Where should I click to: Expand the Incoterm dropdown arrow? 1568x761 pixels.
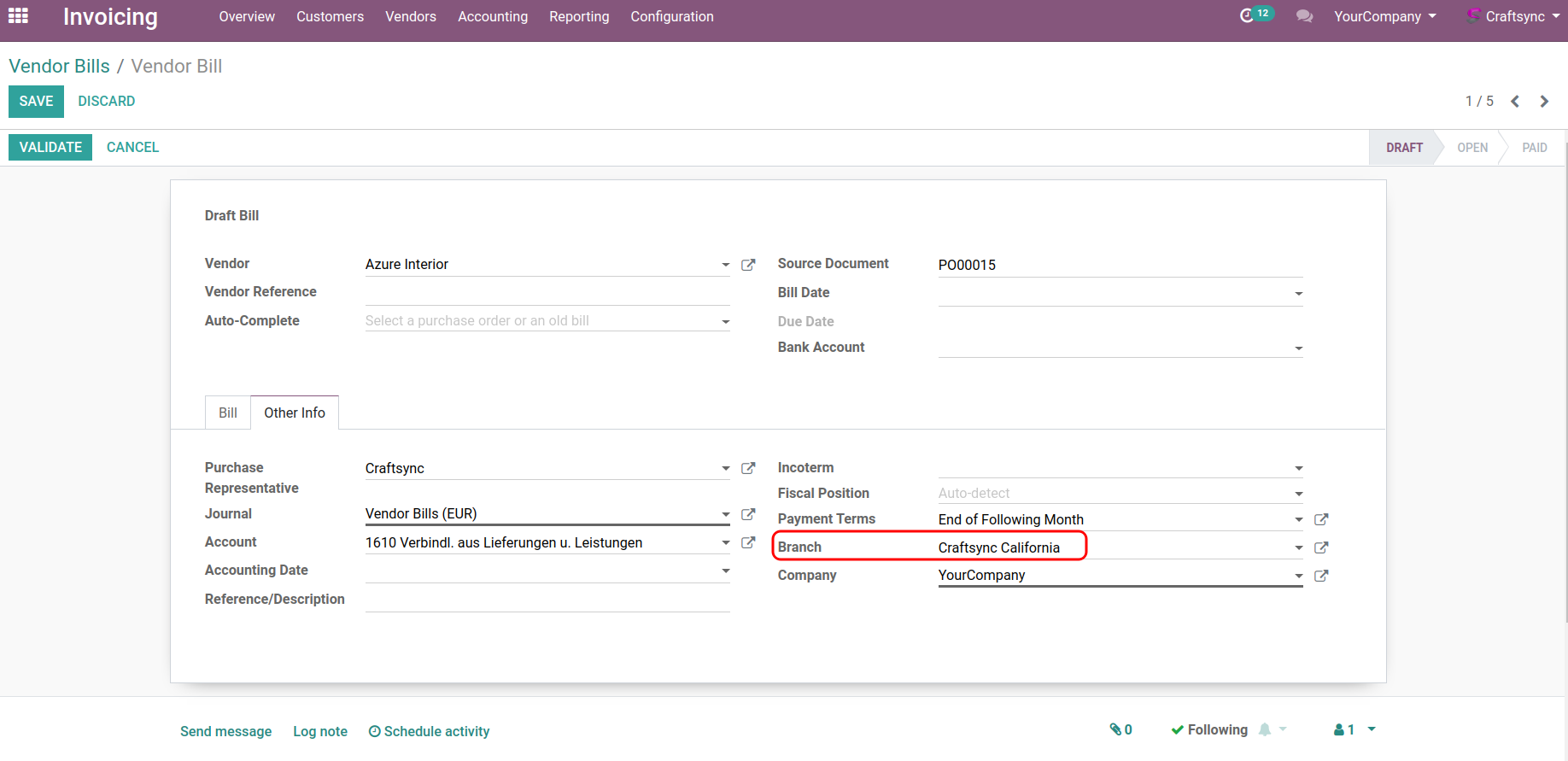tap(1298, 468)
